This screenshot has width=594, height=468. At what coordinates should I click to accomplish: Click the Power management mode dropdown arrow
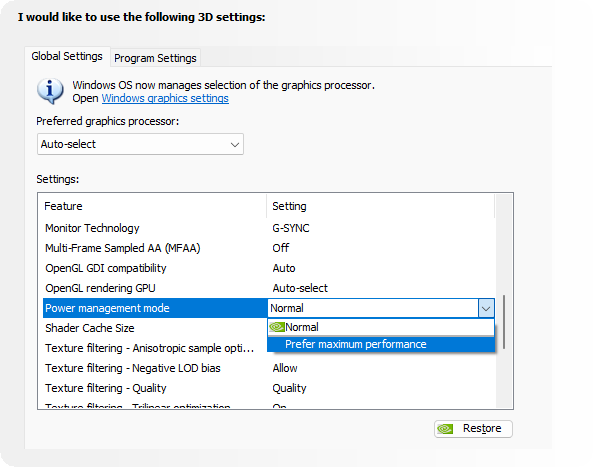click(486, 308)
